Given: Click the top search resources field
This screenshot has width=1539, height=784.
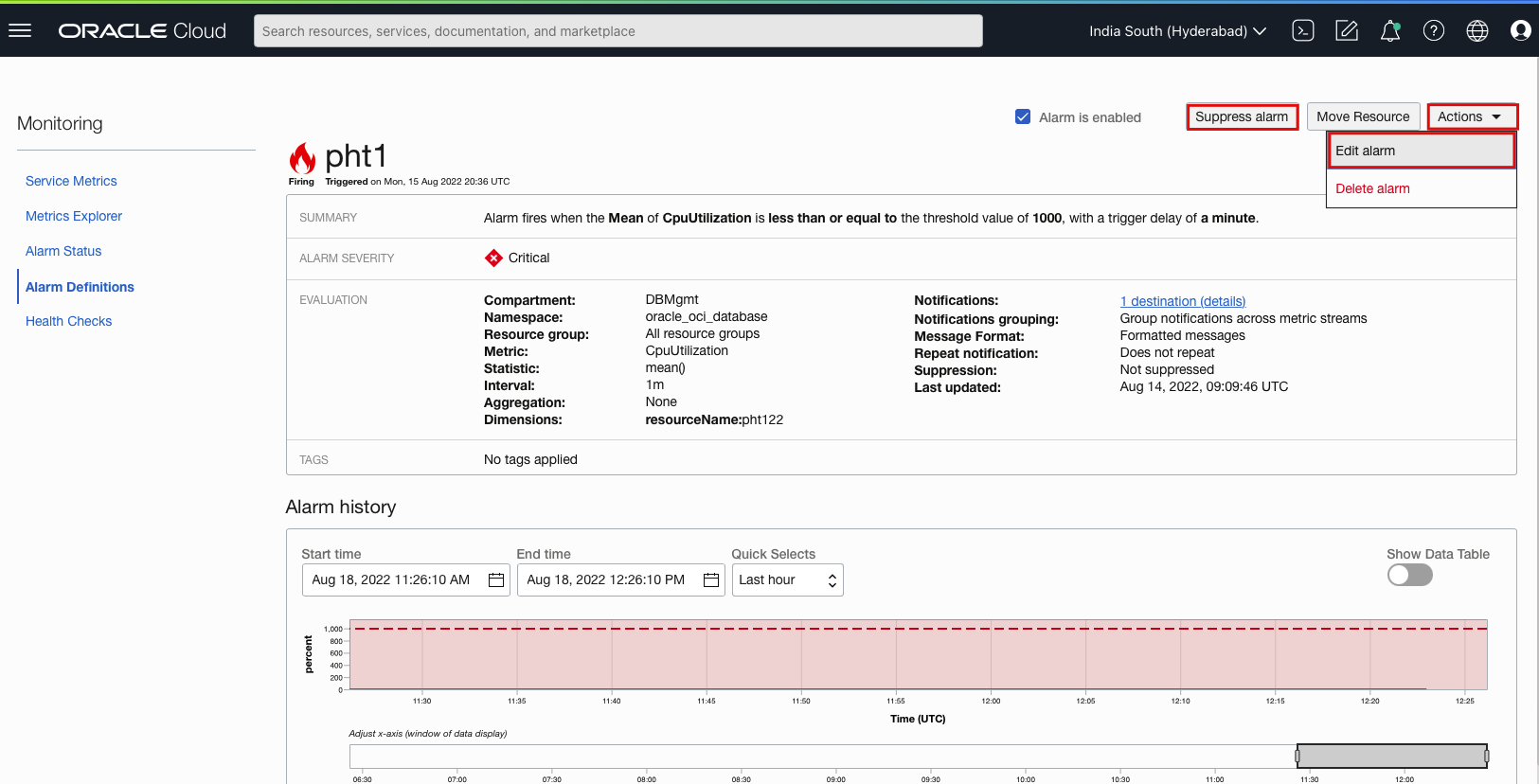Looking at the screenshot, I should (617, 30).
